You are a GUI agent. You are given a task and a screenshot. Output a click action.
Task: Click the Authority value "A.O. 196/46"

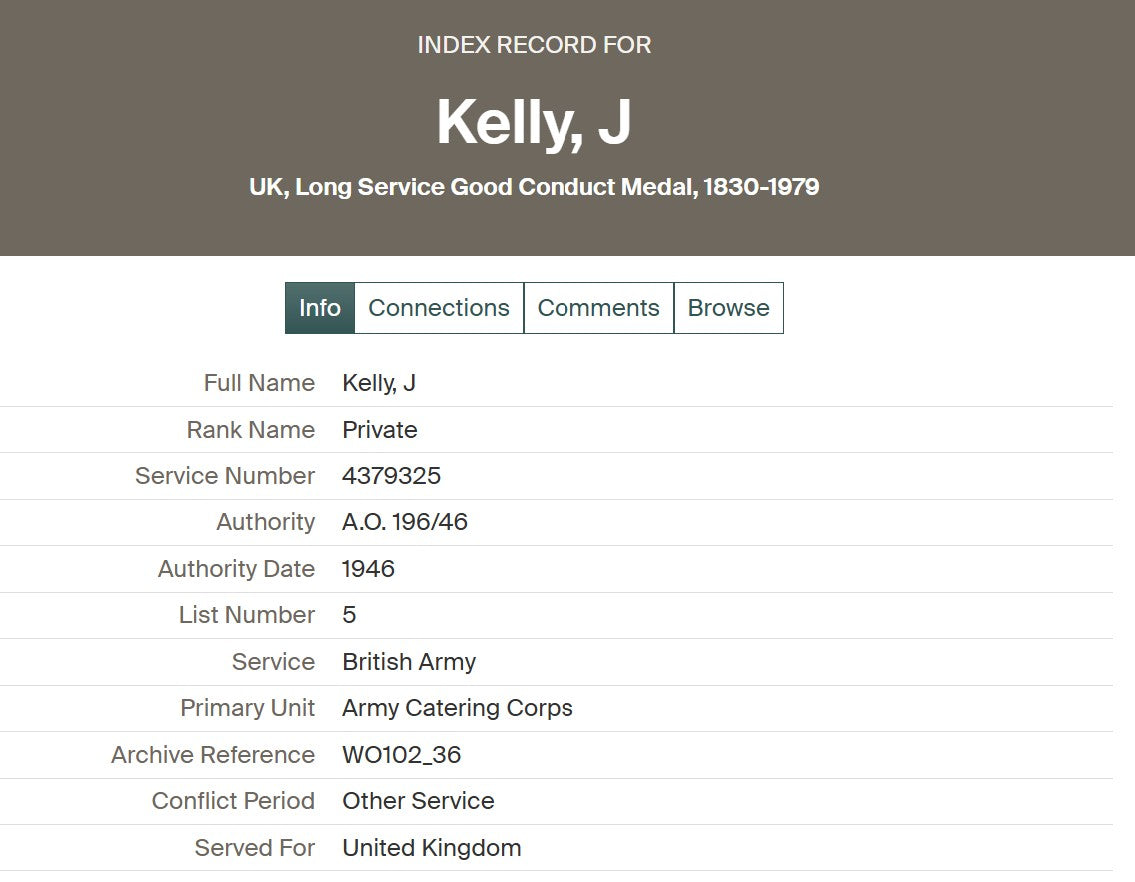[405, 522]
